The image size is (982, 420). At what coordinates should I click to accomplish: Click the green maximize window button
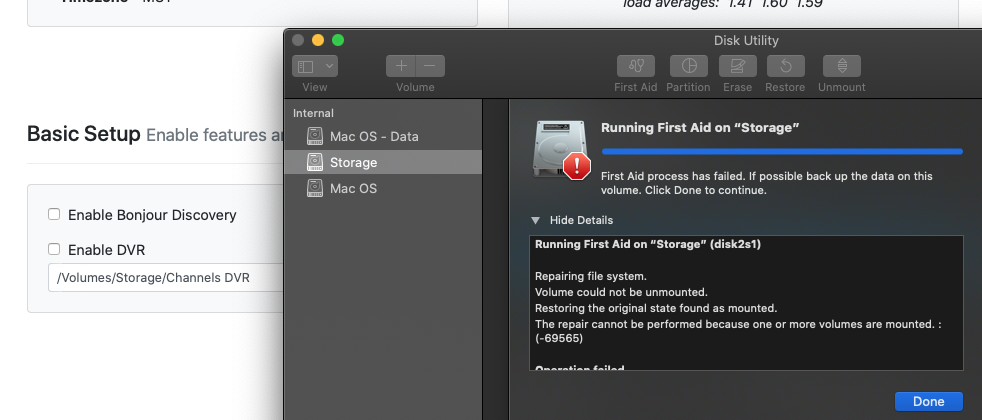(x=338, y=40)
